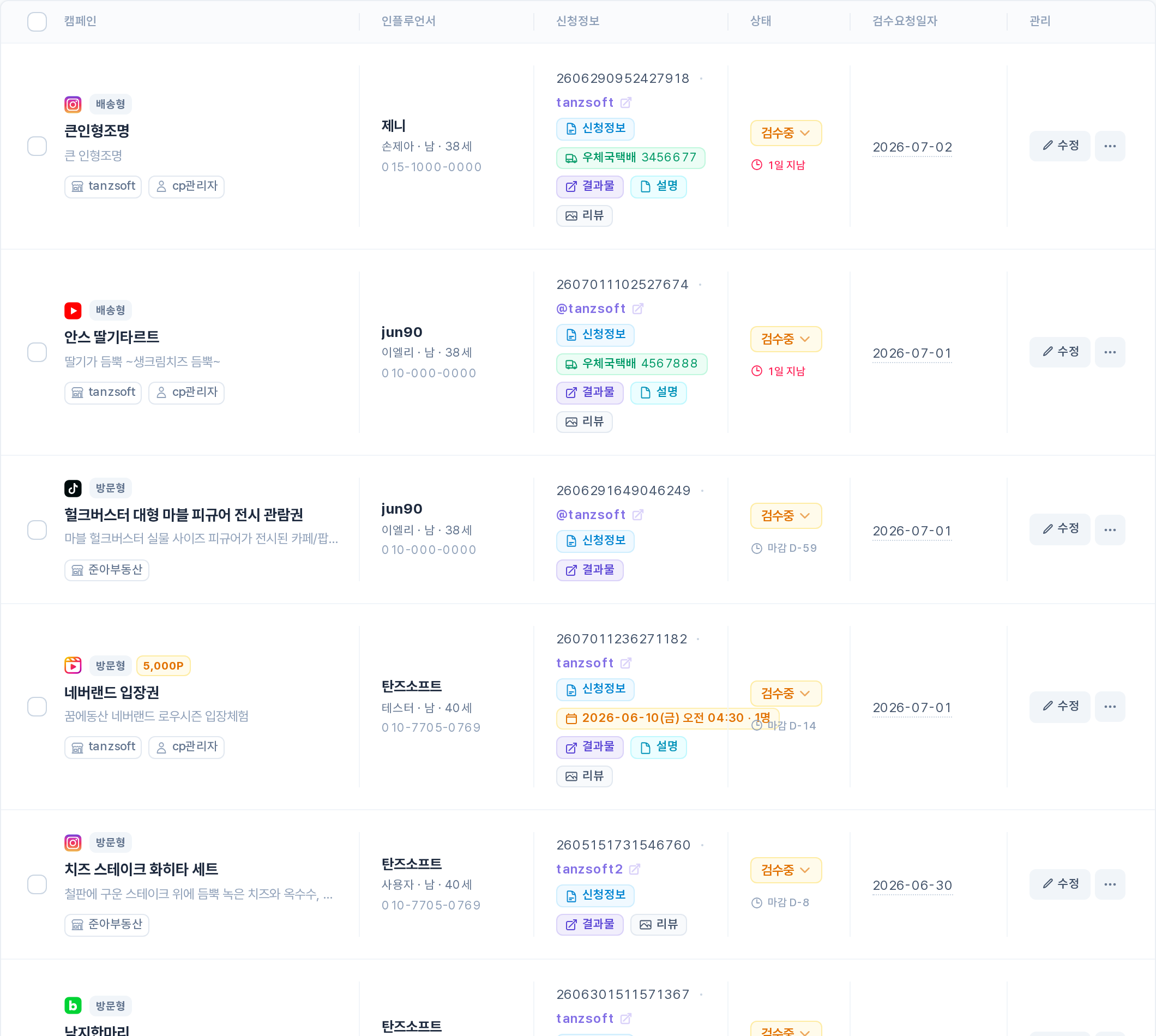Click the Instagram icon on 큰인형조명

coord(73,104)
